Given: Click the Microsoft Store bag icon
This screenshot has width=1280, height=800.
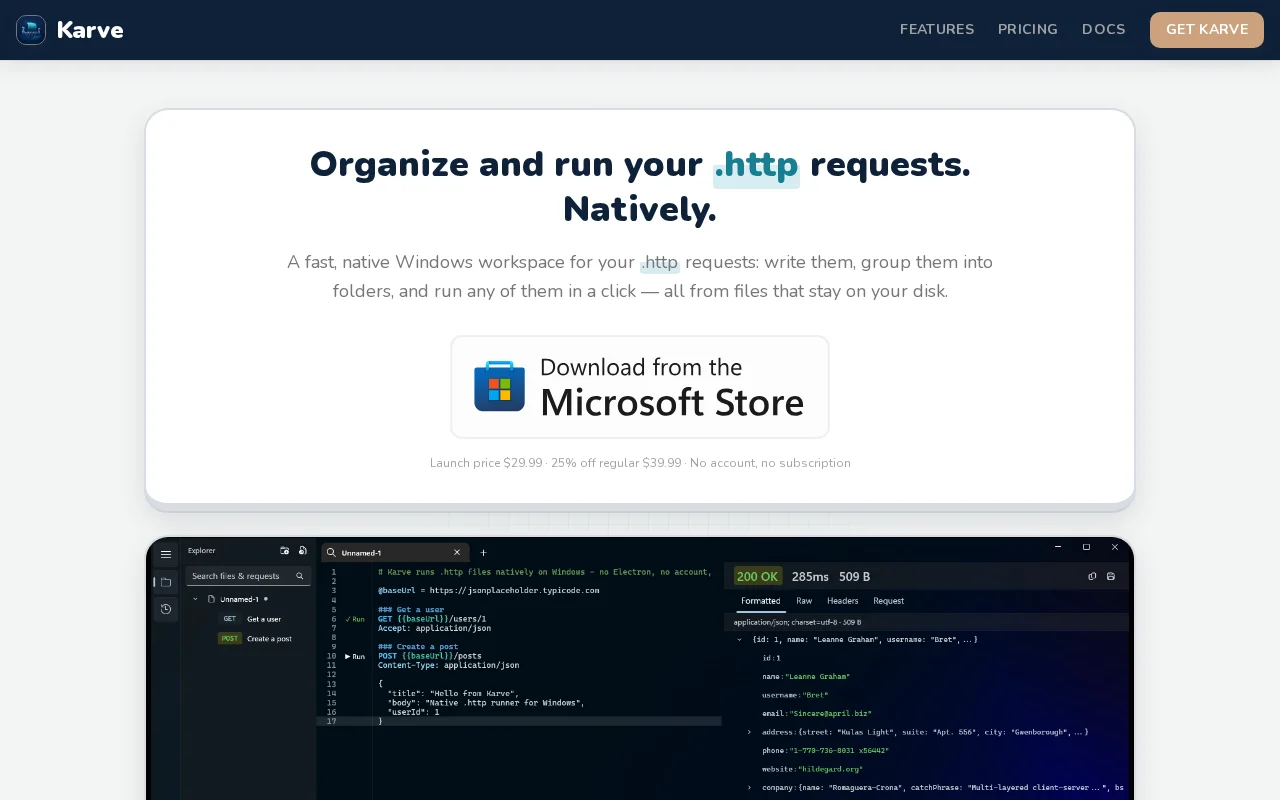Looking at the screenshot, I should pyautogui.click(x=499, y=386).
